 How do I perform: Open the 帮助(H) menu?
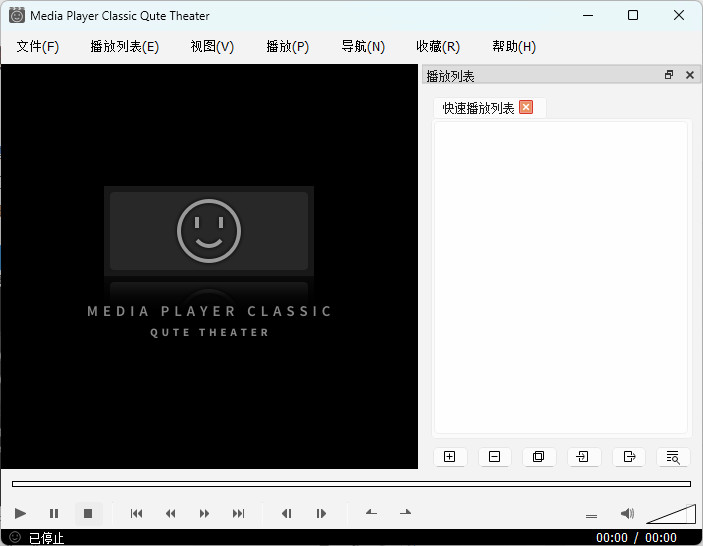pyautogui.click(x=514, y=47)
